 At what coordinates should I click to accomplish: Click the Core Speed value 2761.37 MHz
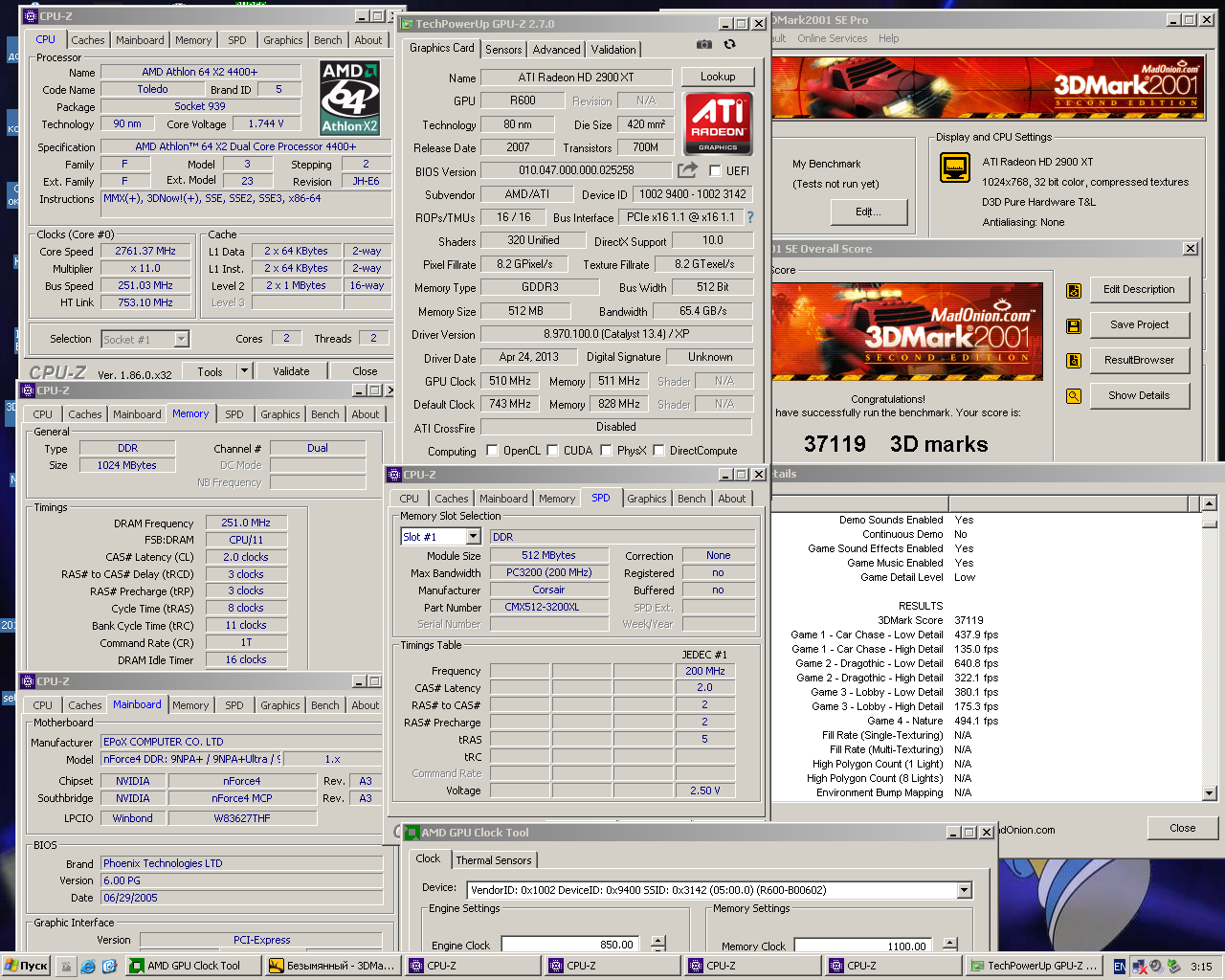(145, 251)
